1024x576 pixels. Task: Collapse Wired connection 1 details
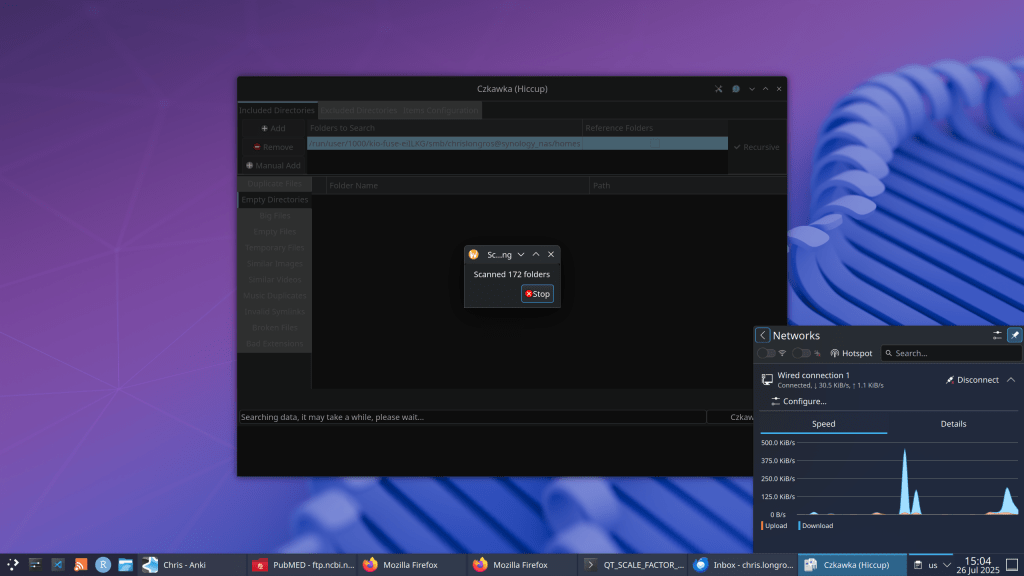click(x=1011, y=380)
